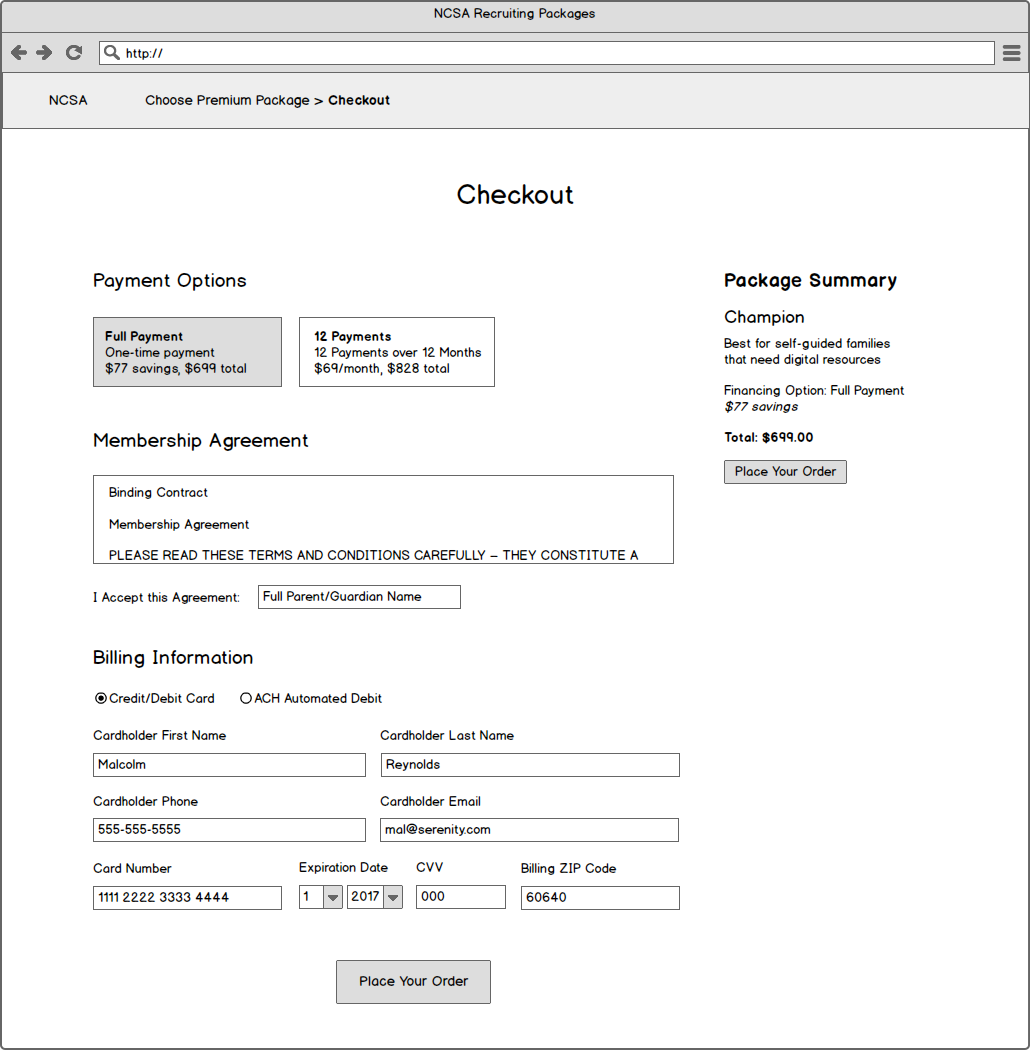The width and height of the screenshot is (1030, 1050).
Task: Select ACH Automated Debit radio button
Action: [246, 698]
